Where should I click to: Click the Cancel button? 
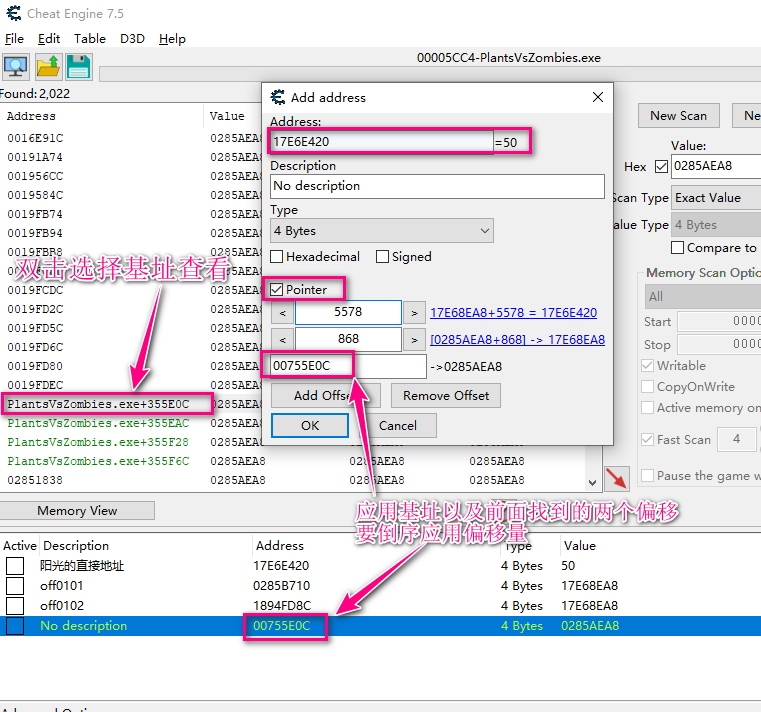[398, 426]
